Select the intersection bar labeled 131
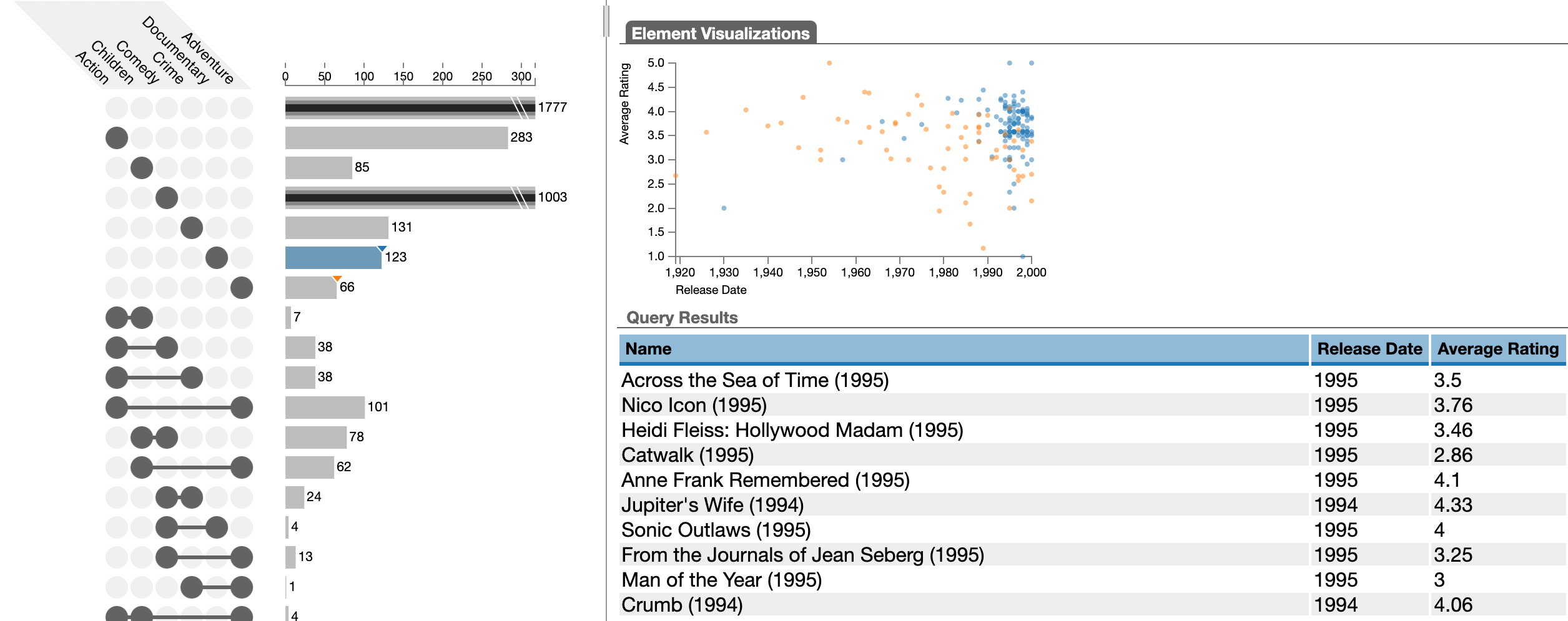 click(x=336, y=228)
